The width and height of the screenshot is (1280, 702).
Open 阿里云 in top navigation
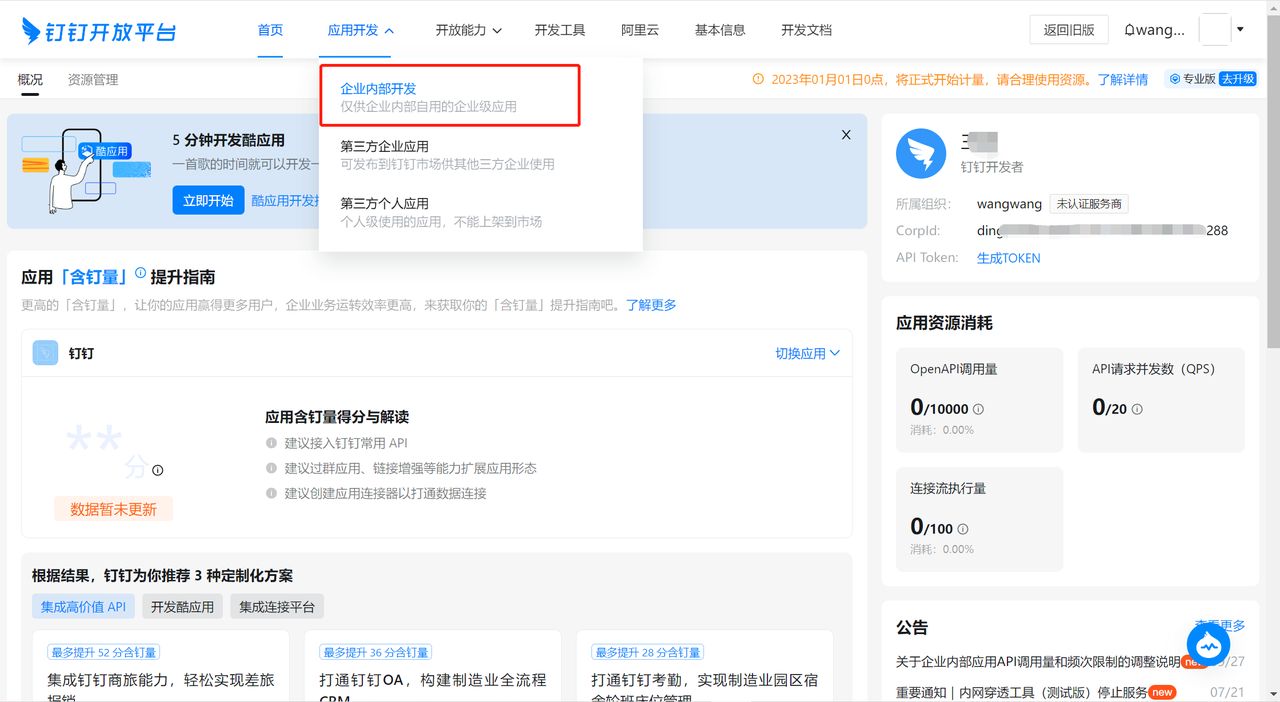(x=640, y=30)
